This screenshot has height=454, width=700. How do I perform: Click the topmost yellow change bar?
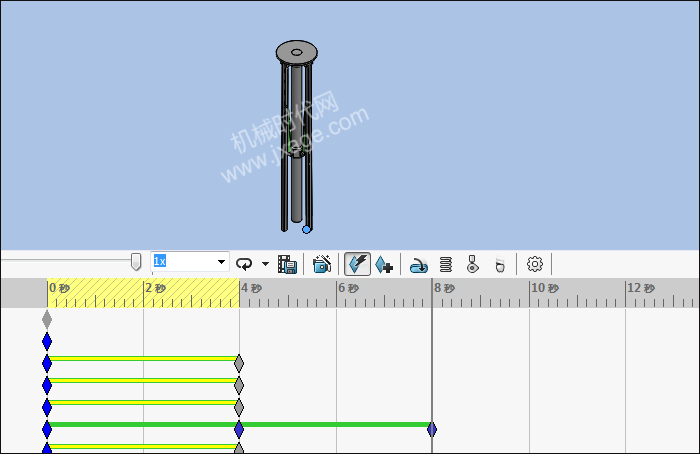coord(143,358)
